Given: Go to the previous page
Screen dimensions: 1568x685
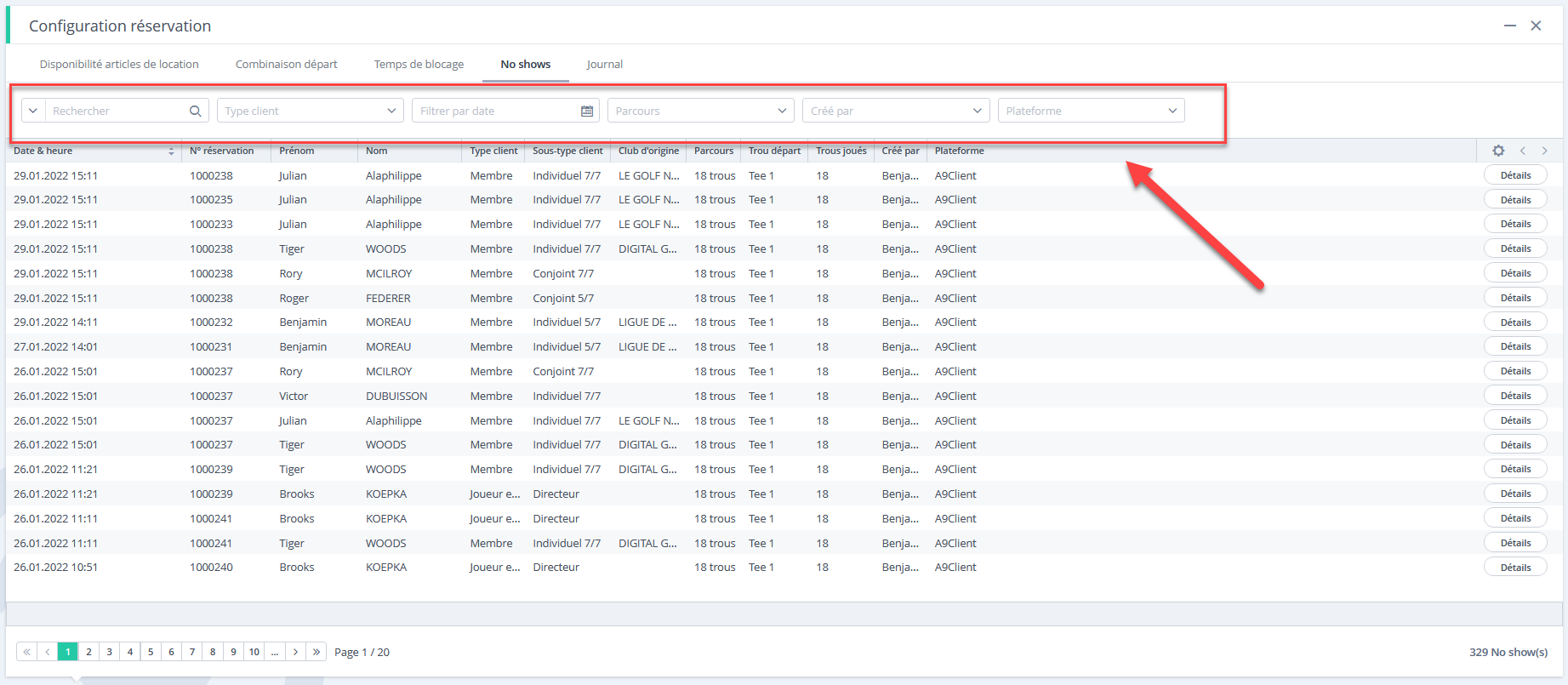Looking at the screenshot, I should pos(48,652).
